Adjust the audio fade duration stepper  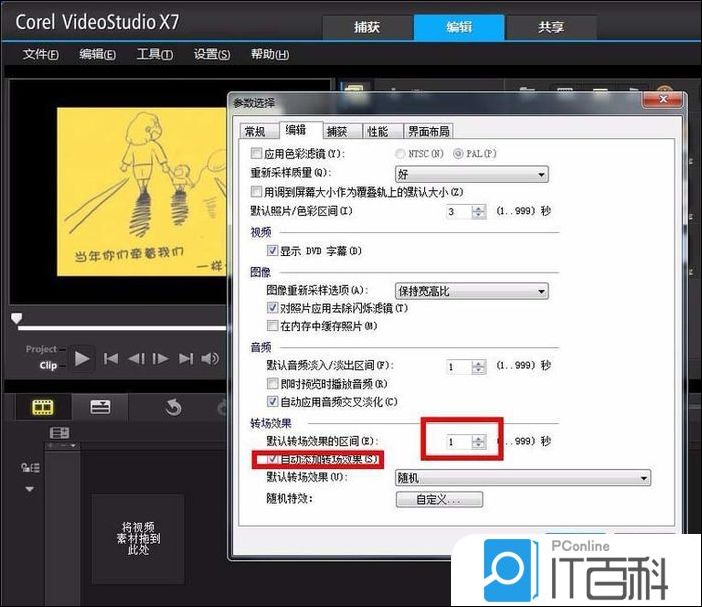coord(479,367)
